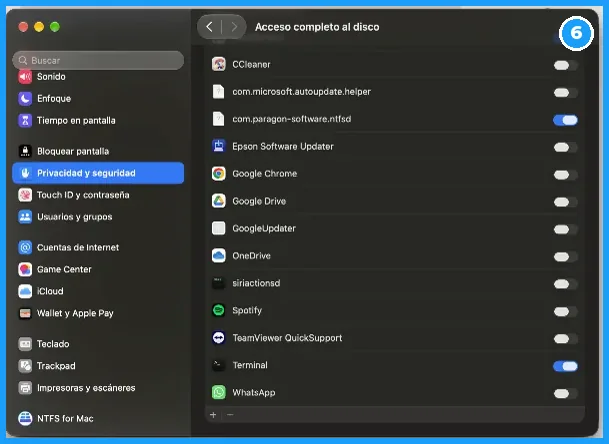
Task: Open Wallet y Apple Pay settings
Action: (98, 313)
